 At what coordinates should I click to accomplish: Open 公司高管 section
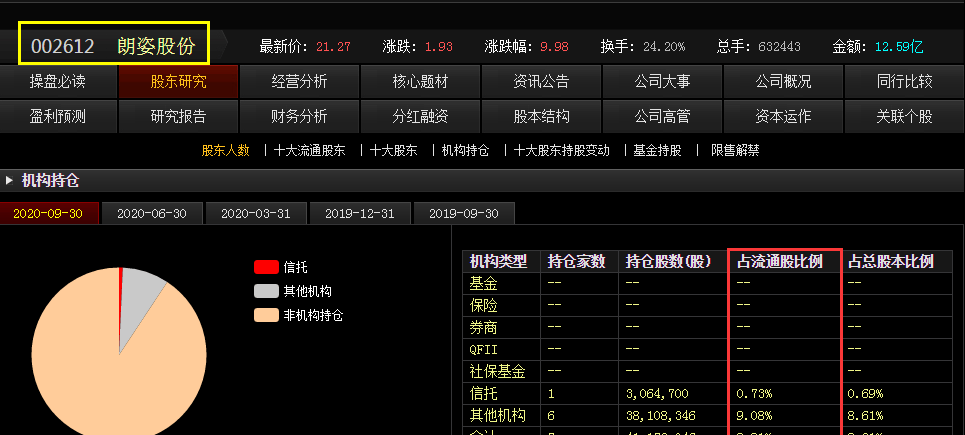point(662,116)
